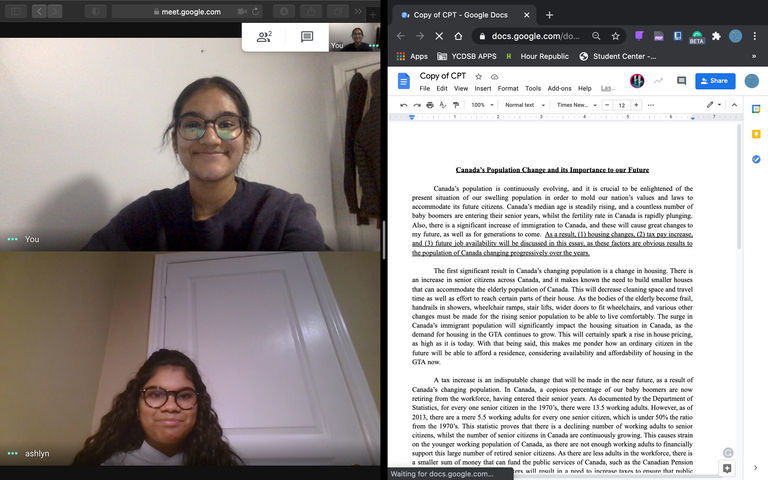The height and width of the screenshot is (480, 768).
Task: Click the Safari sidebar toggle button
Action: point(15,11)
